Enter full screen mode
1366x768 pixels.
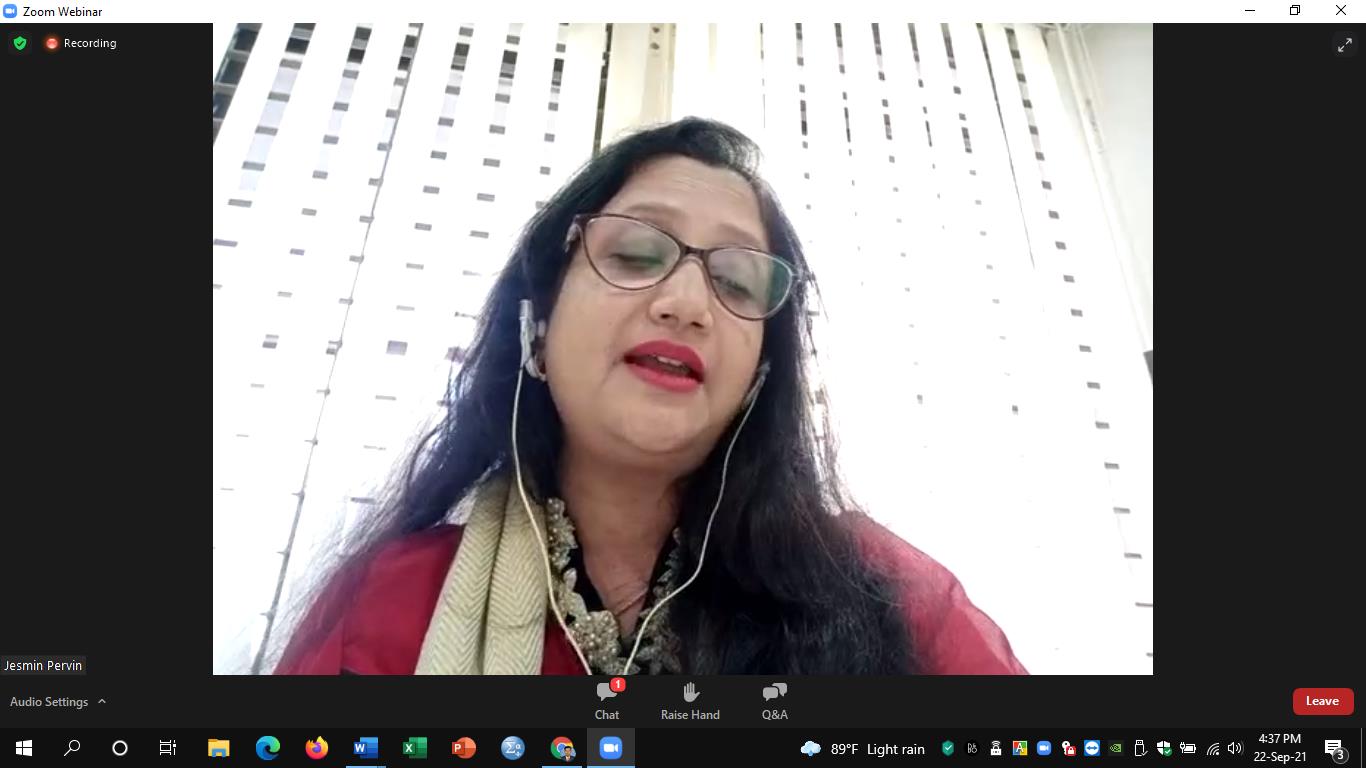tap(1344, 44)
